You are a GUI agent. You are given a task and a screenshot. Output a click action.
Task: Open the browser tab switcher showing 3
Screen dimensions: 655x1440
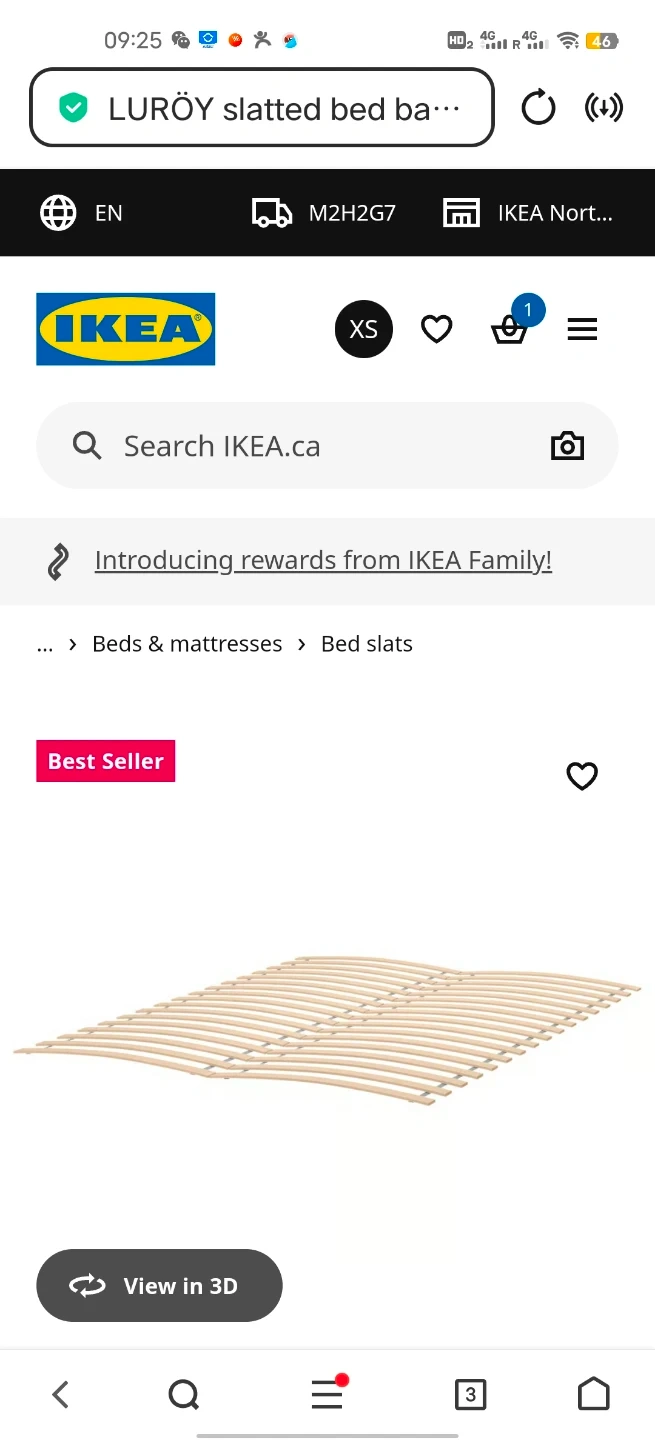[470, 1394]
